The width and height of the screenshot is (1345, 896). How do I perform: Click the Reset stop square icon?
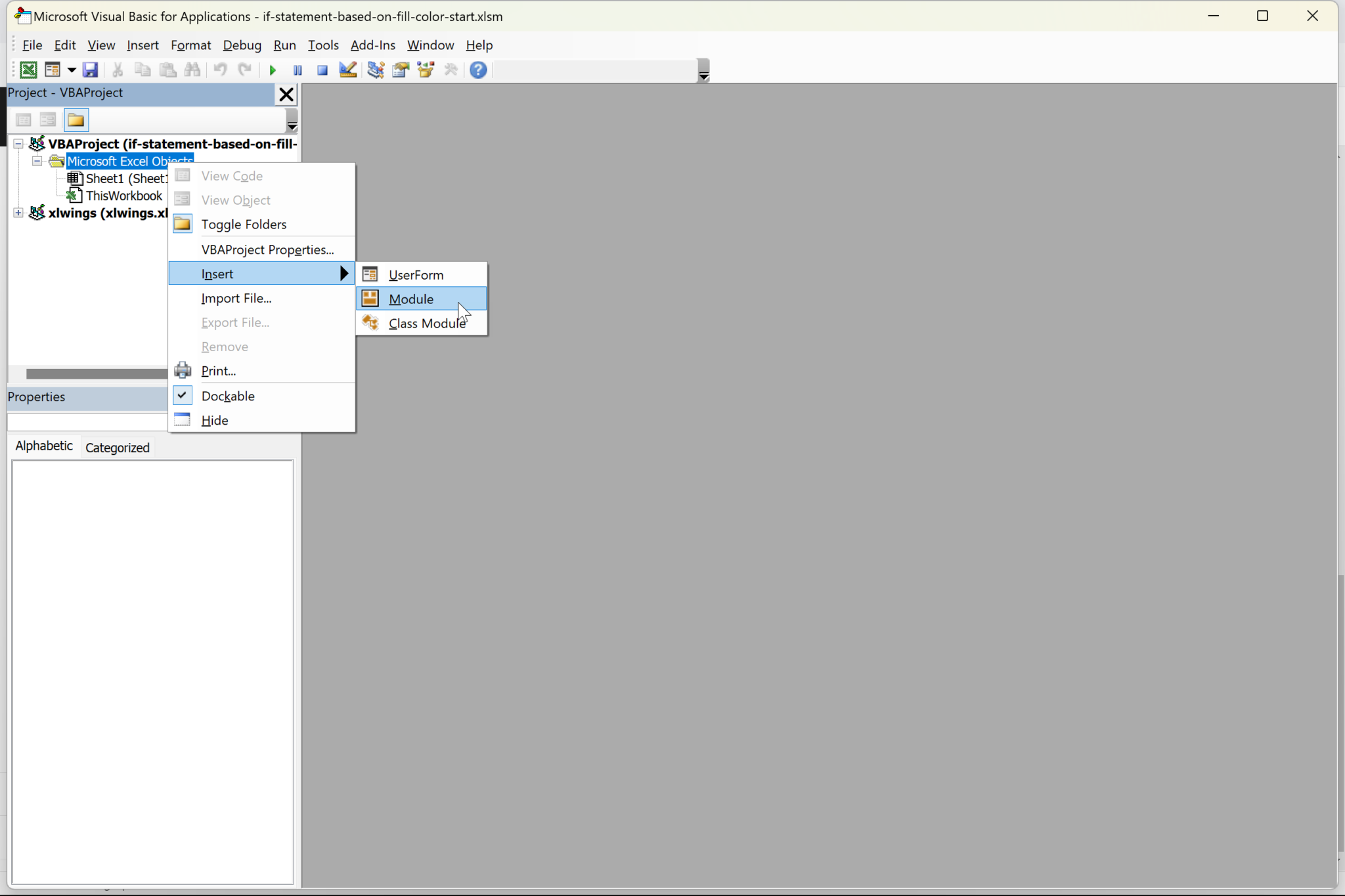click(x=322, y=70)
